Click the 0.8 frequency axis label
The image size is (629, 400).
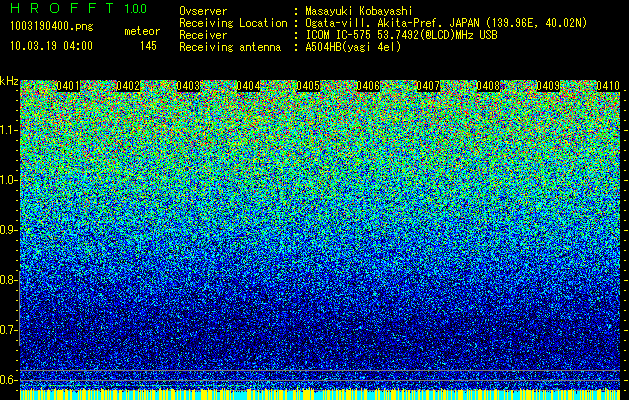[x=9, y=280]
